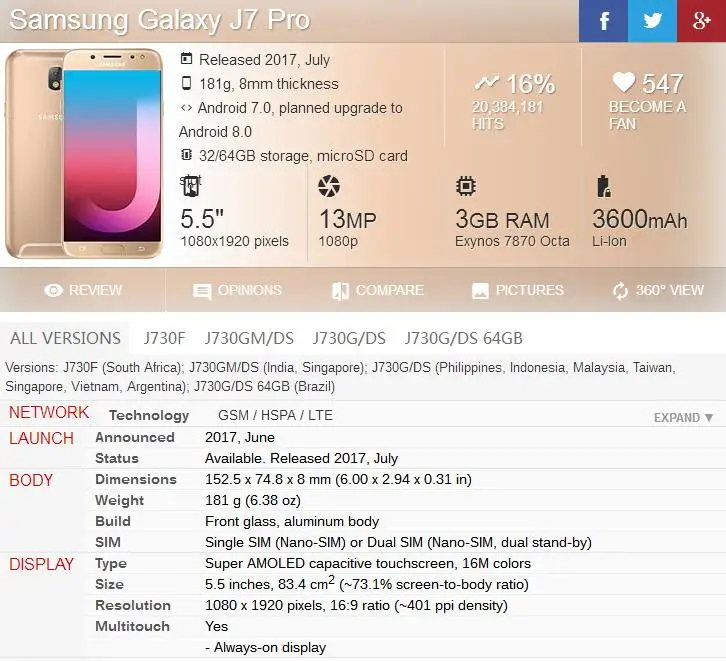Screen dimensions: 726x661
Task: Click the 547 fans count
Action: click(x=662, y=84)
